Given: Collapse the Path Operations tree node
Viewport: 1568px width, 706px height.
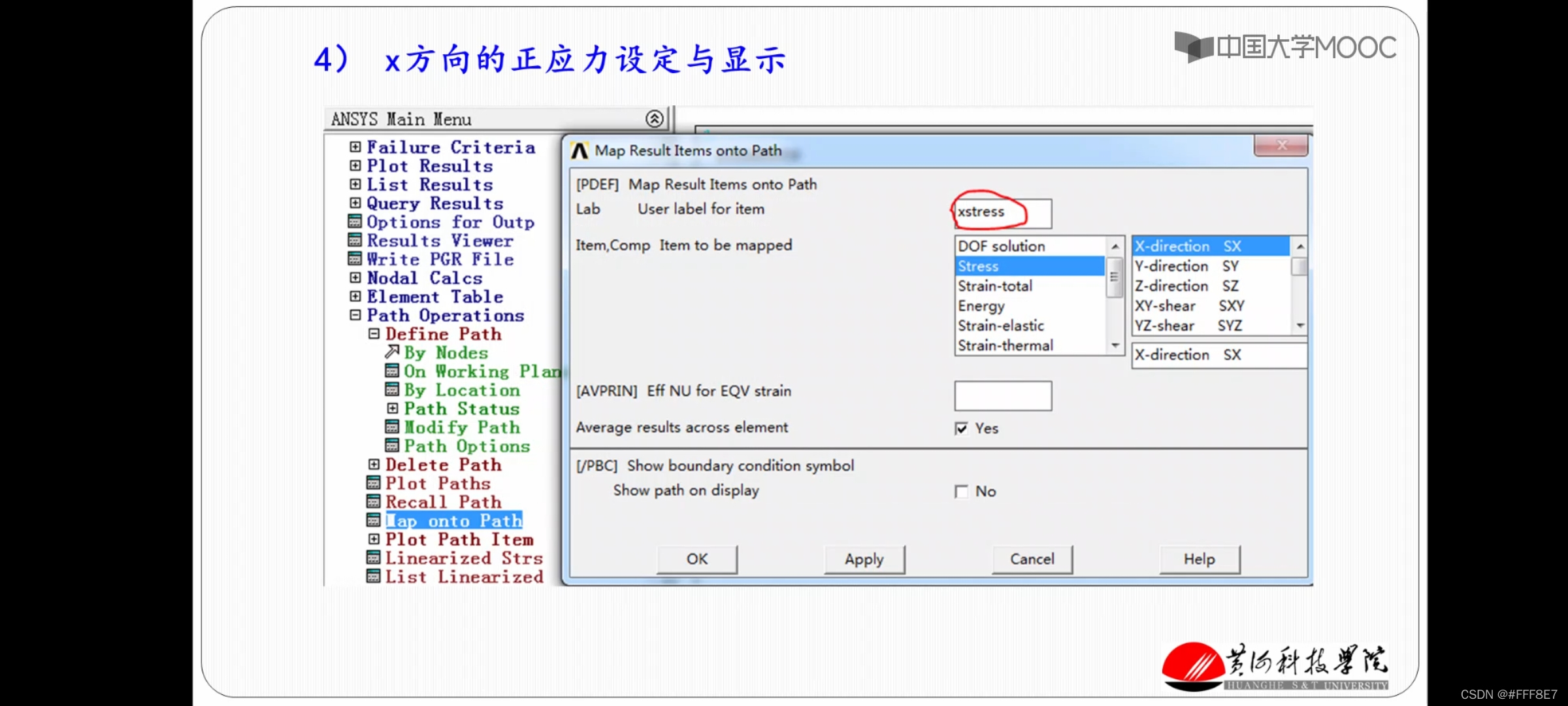Looking at the screenshot, I should [x=355, y=315].
